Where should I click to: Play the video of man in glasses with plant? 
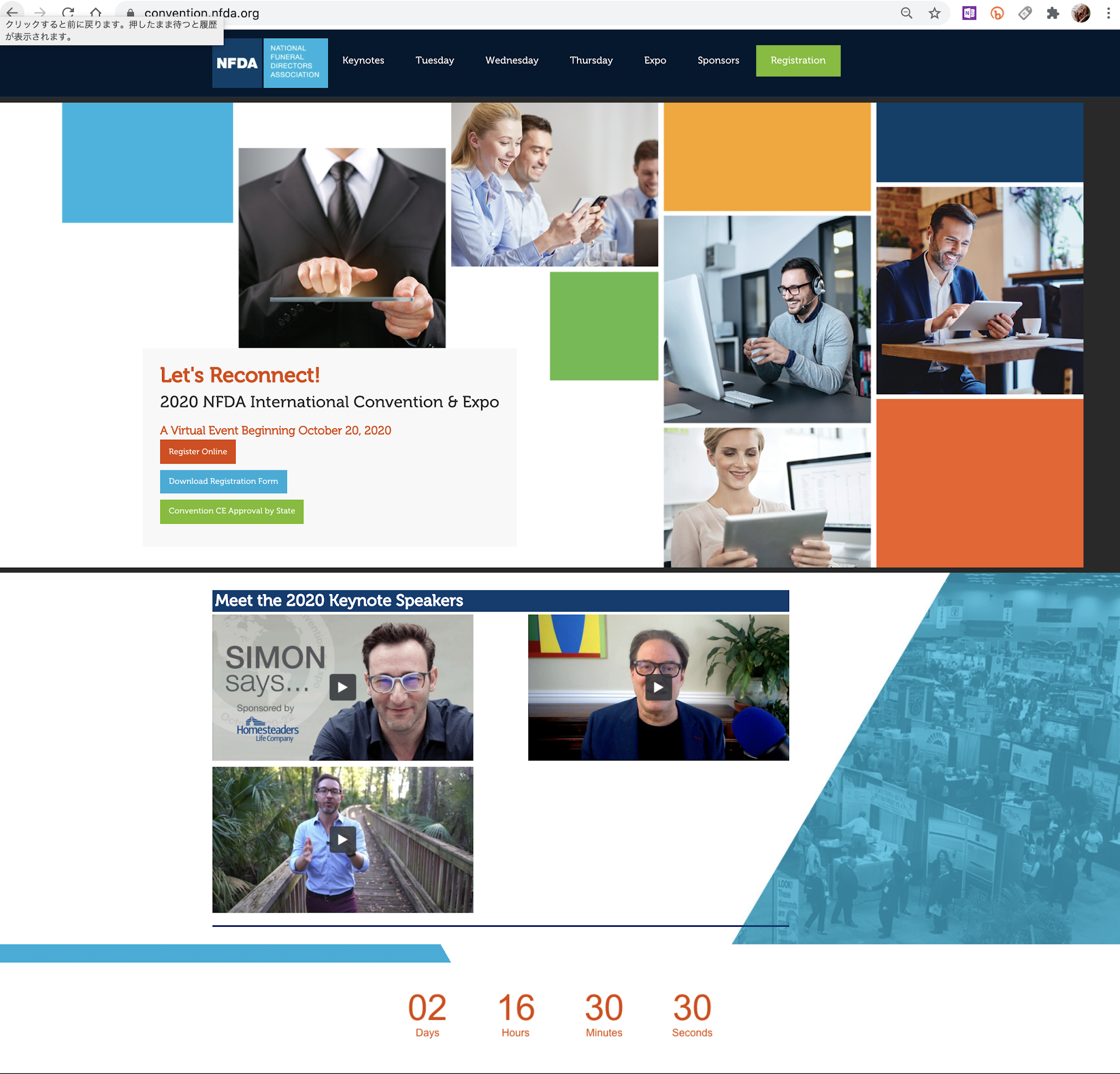tap(658, 687)
